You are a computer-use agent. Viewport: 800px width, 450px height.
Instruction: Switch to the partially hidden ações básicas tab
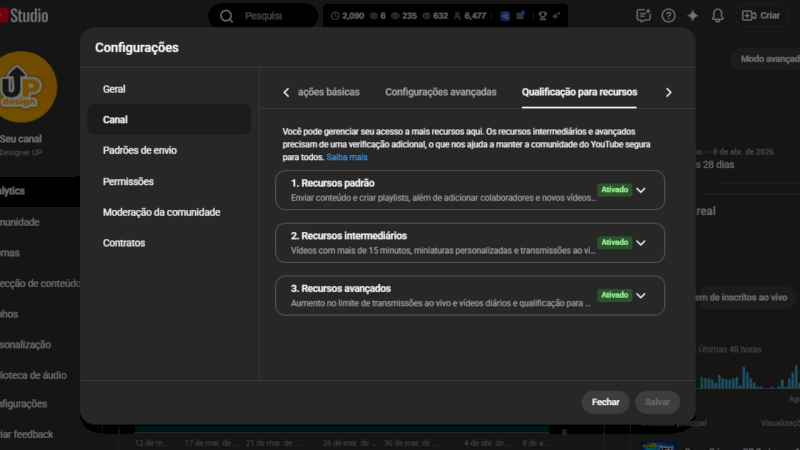tap(329, 92)
